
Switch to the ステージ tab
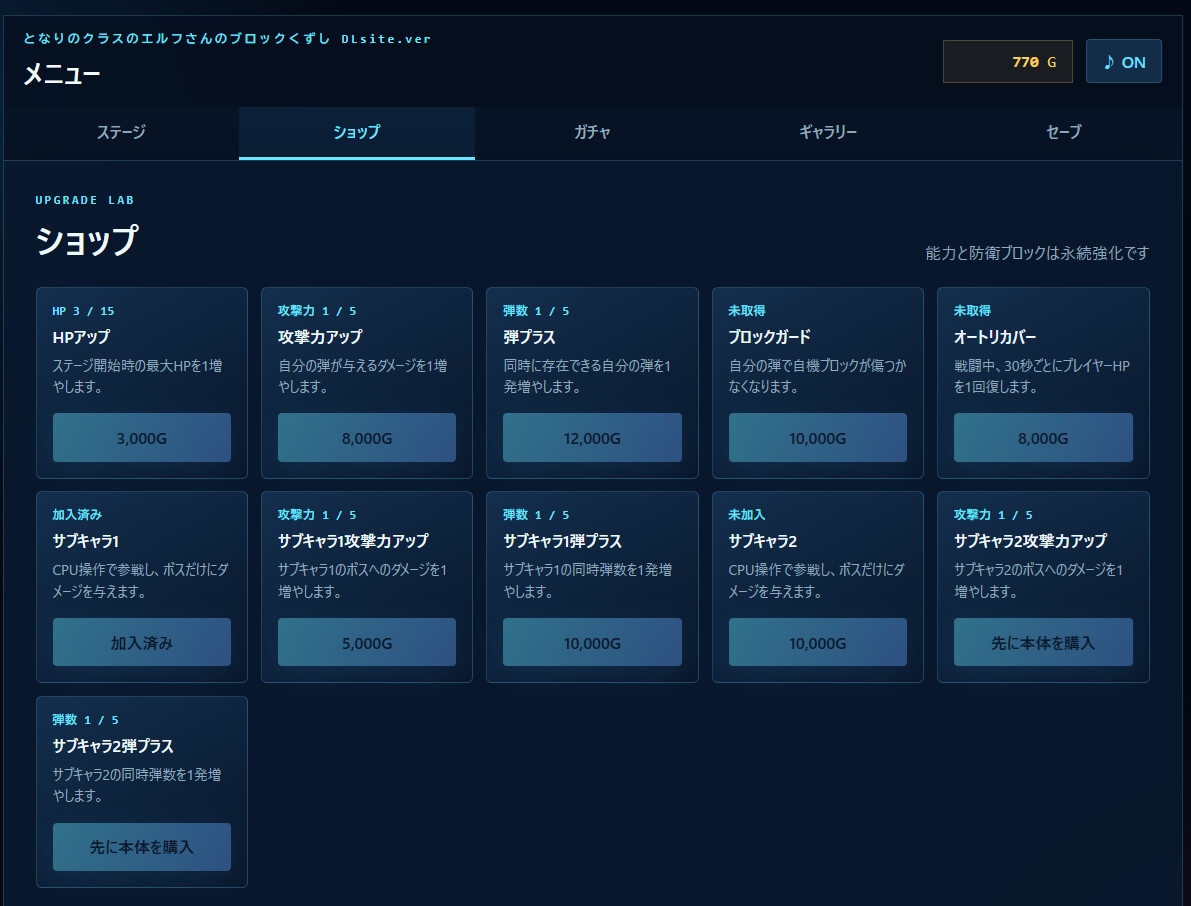pyautogui.click(x=121, y=132)
